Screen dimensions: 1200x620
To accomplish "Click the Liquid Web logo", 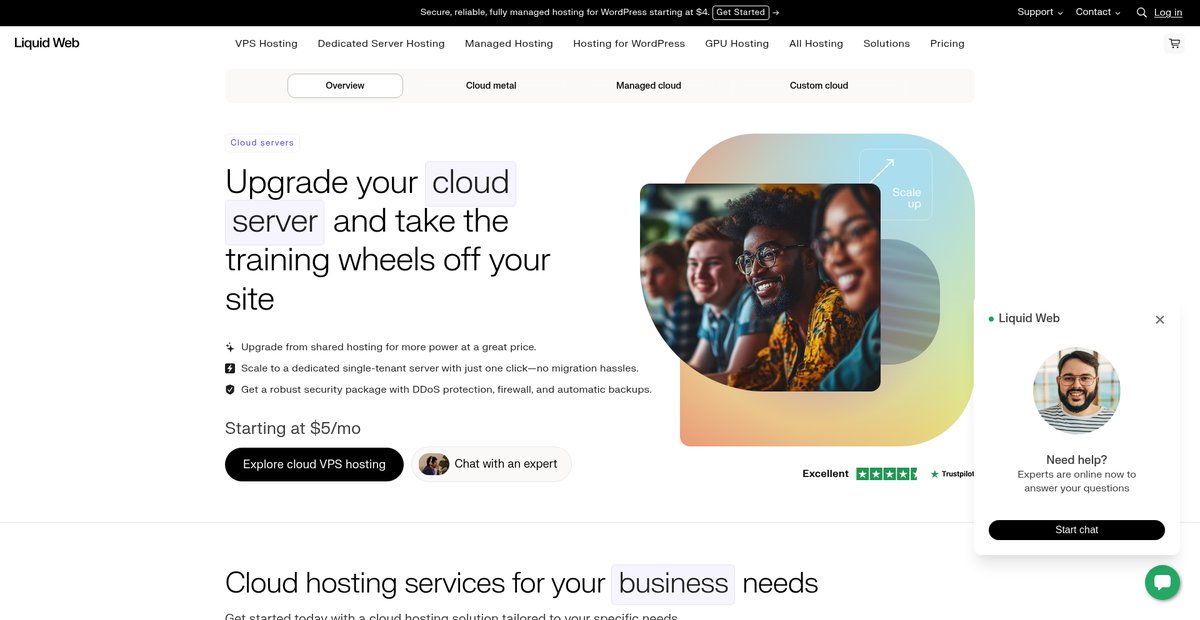I will (47, 43).
